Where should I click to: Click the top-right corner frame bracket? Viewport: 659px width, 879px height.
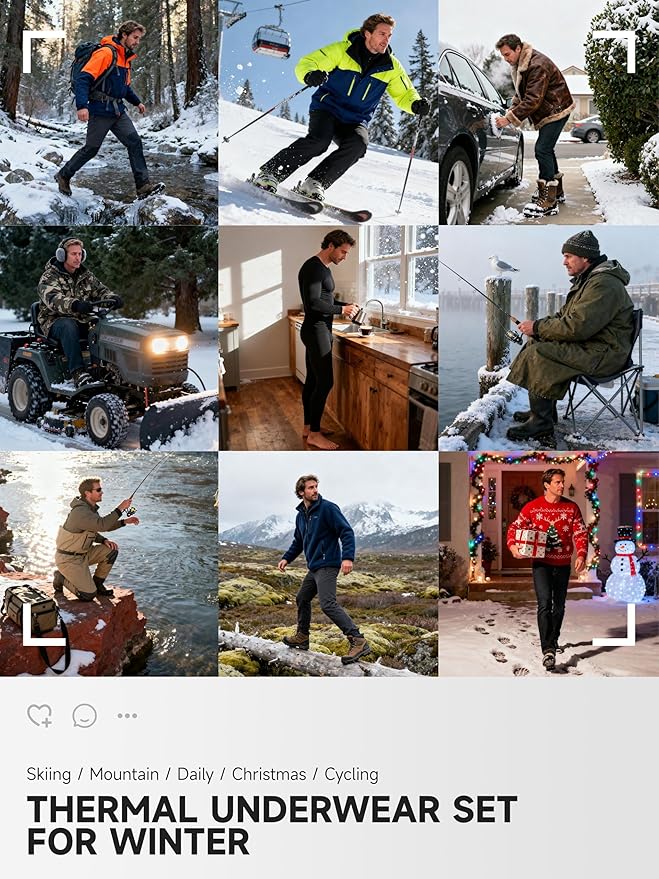(614, 52)
